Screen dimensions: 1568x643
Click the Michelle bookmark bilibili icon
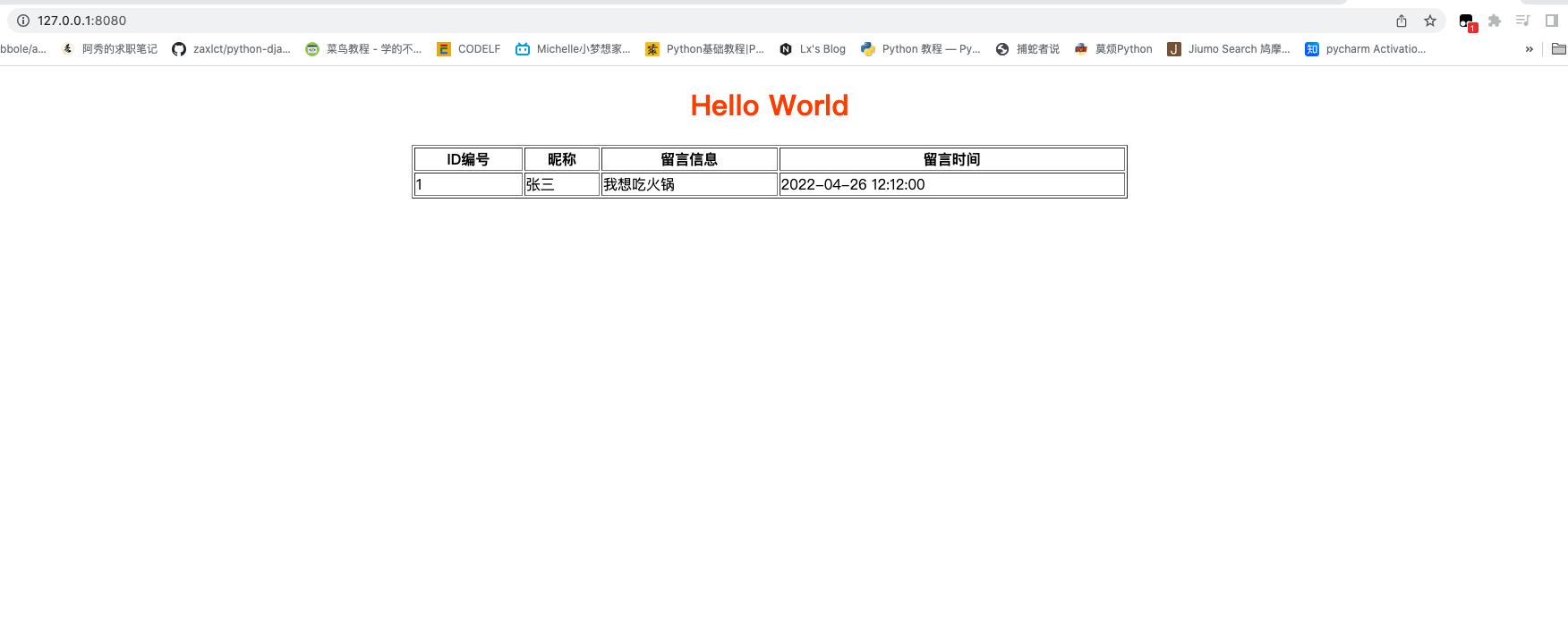click(x=523, y=49)
